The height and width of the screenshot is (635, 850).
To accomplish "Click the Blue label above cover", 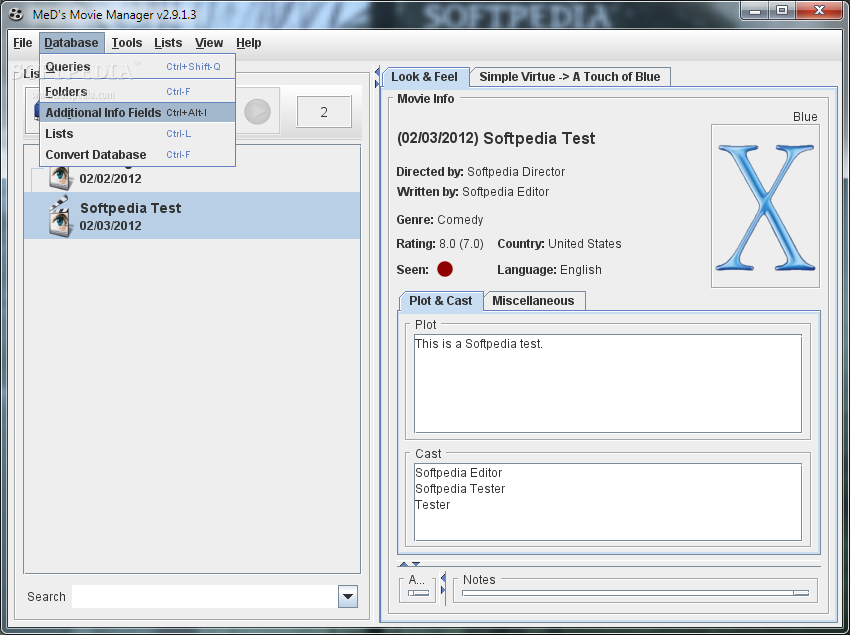I will pos(805,117).
